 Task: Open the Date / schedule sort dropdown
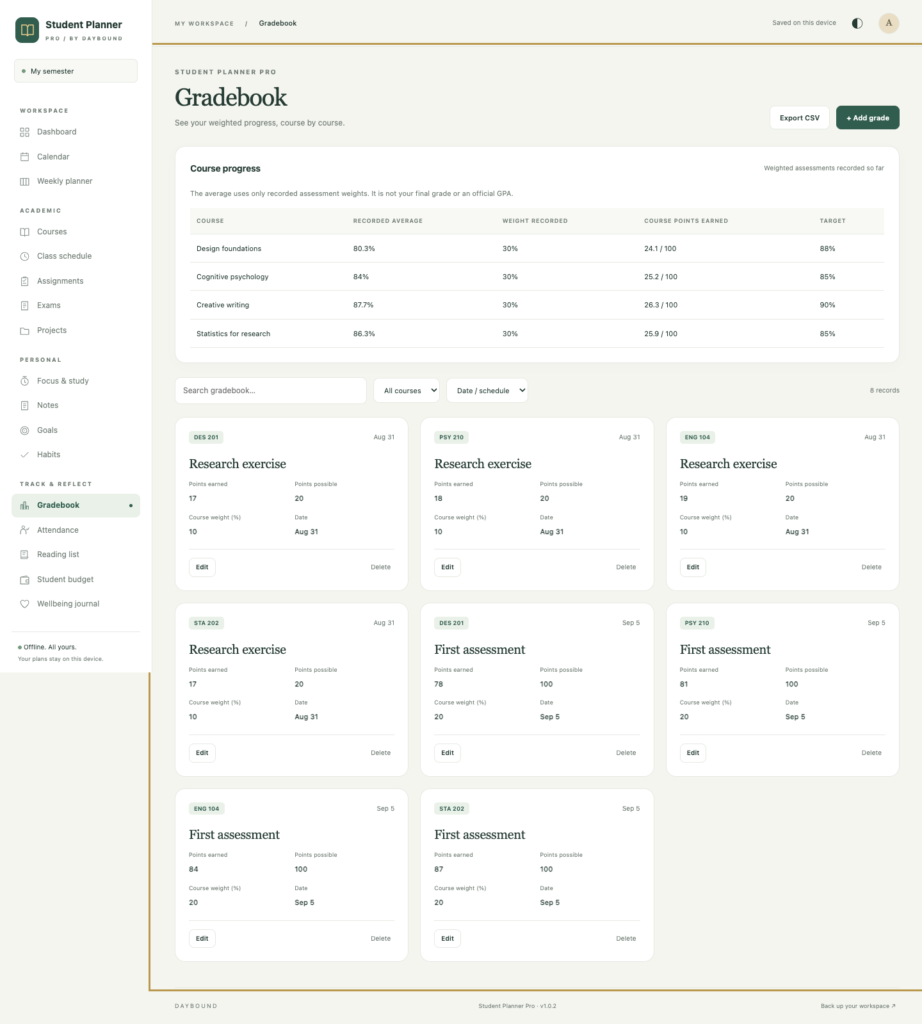coord(487,391)
